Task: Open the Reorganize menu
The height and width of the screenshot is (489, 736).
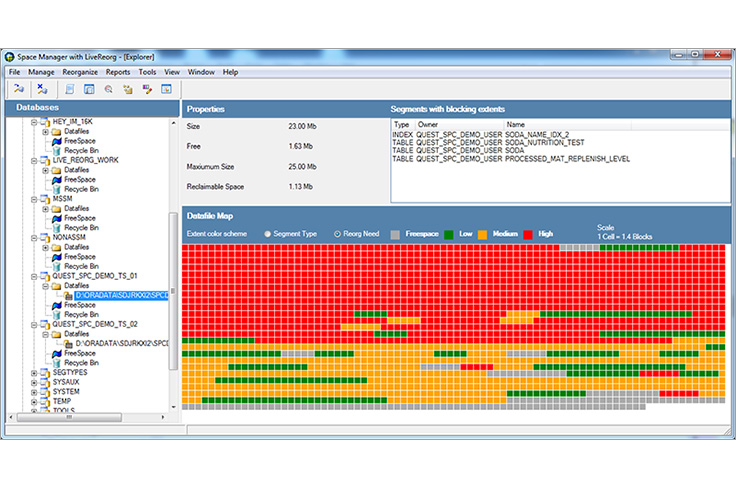Action: coord(80,72)
